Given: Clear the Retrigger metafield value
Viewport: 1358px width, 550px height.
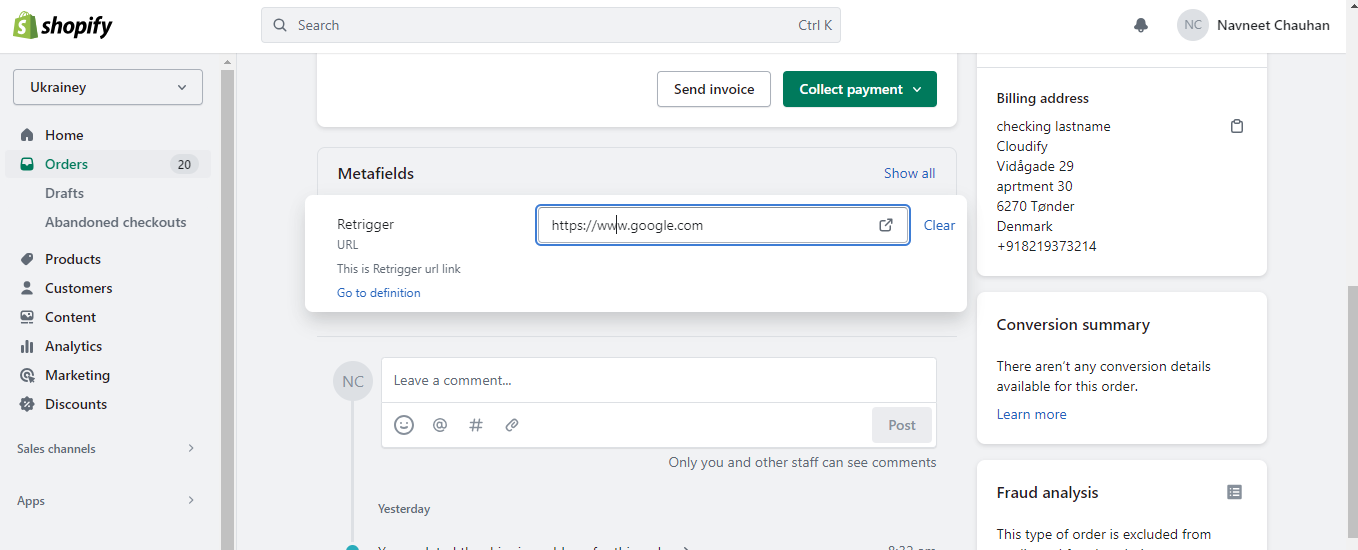Looking at the screenshot, I should (939, 225).
